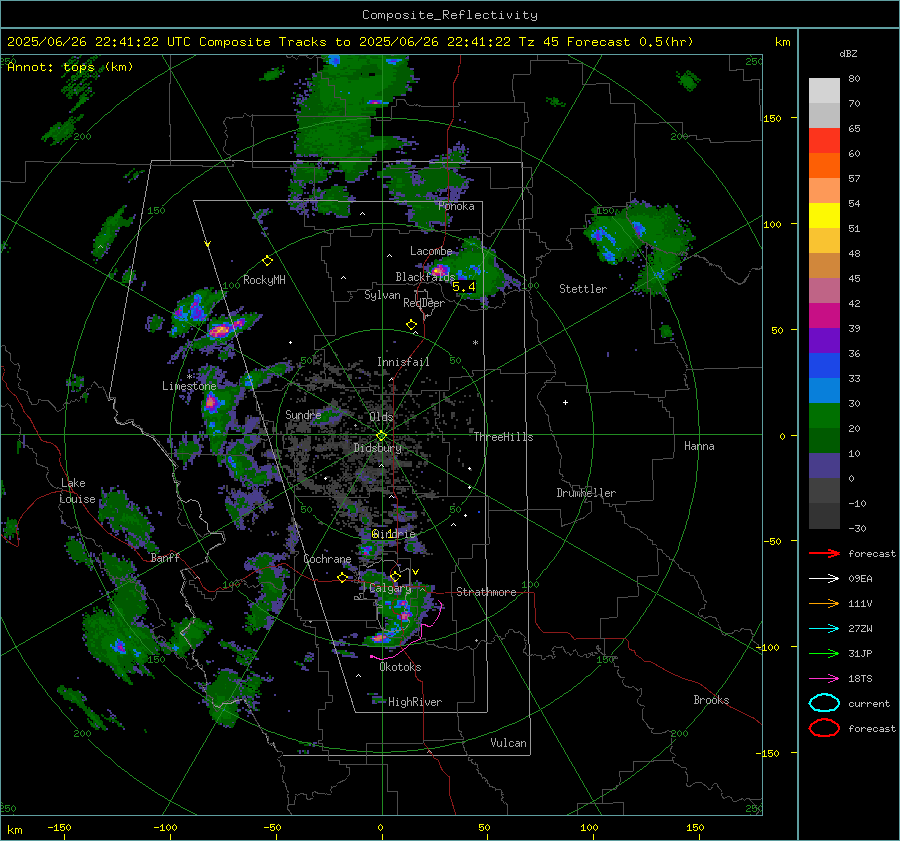Click the yellow diamond marker above Calgary

coord(395,576)
